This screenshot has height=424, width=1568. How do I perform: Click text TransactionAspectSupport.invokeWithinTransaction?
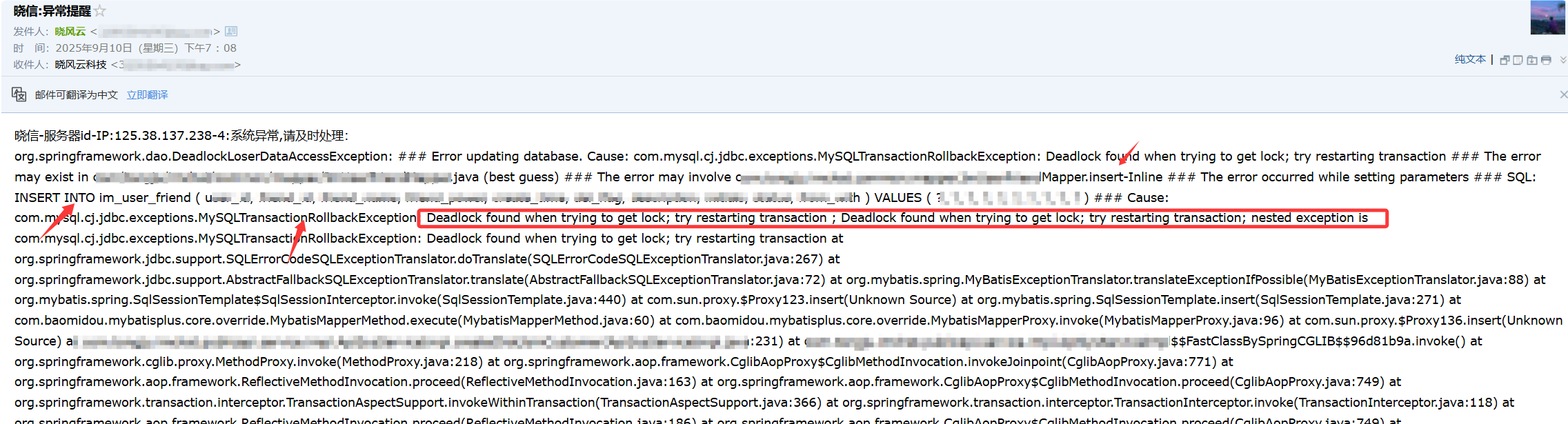click(439, 403)
